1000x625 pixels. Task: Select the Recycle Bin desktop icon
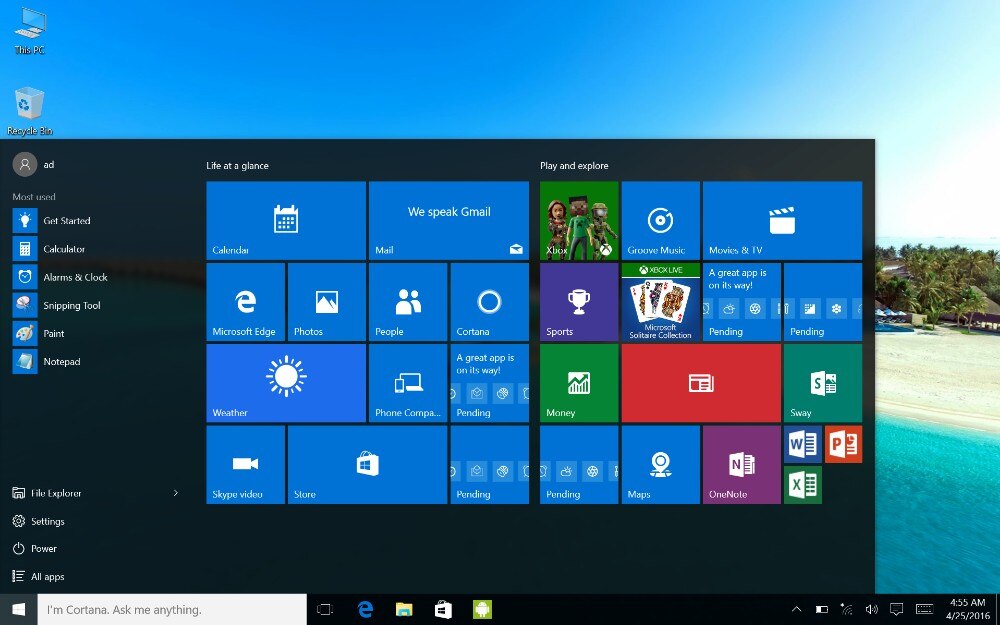point(29,111)
